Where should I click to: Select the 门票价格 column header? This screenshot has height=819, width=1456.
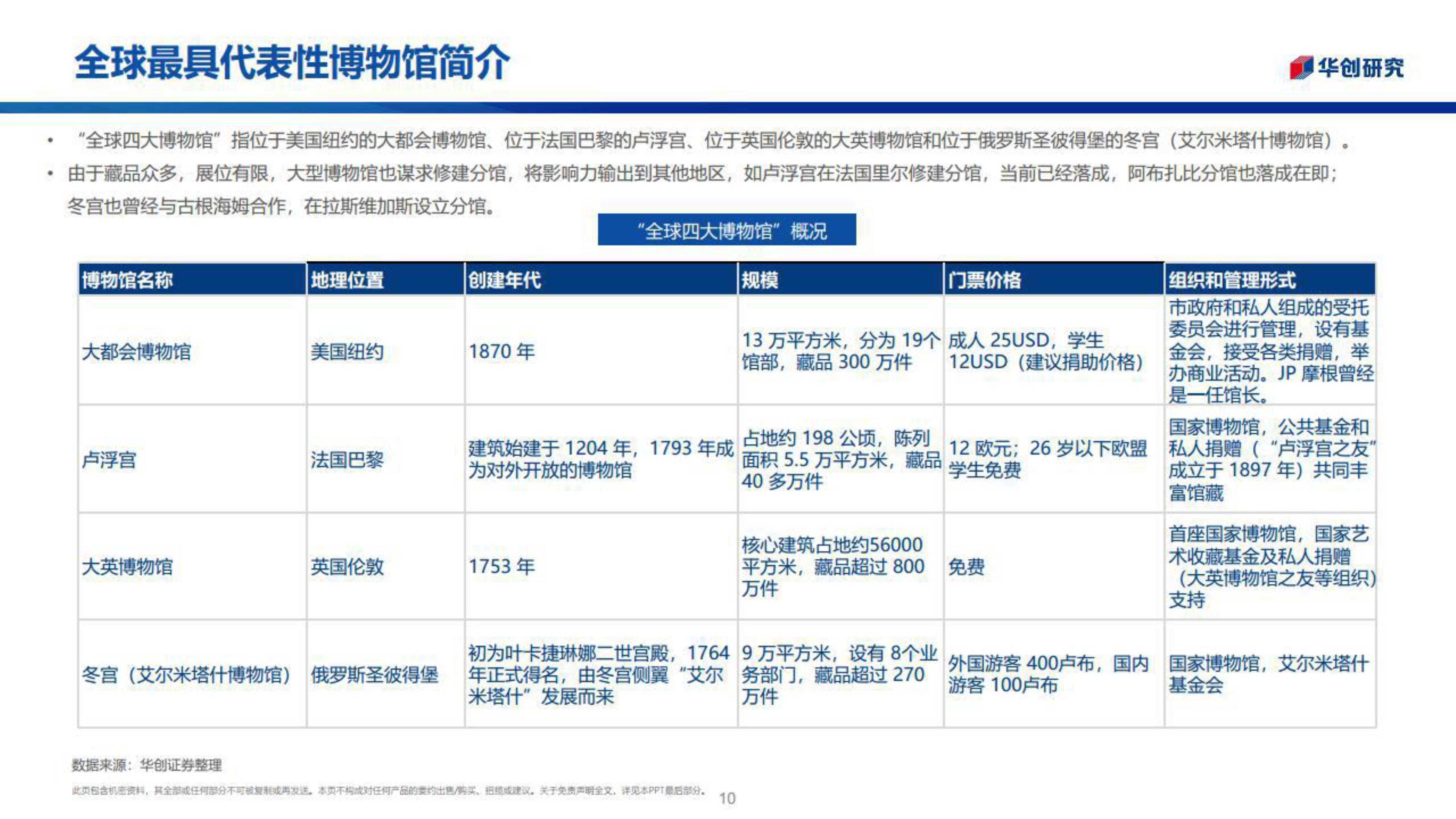coord(1054,279)
